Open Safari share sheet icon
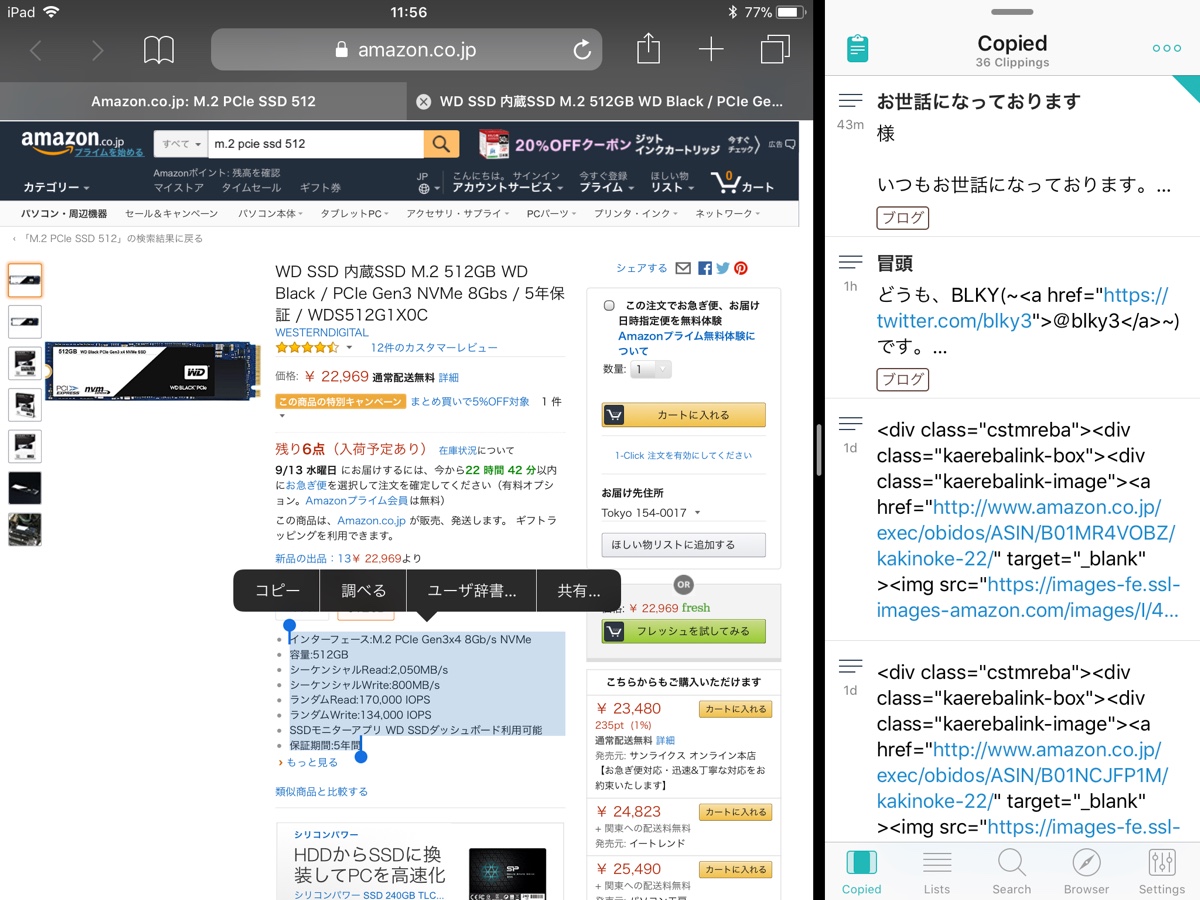1200x900 pixels. tap(649, 48)
